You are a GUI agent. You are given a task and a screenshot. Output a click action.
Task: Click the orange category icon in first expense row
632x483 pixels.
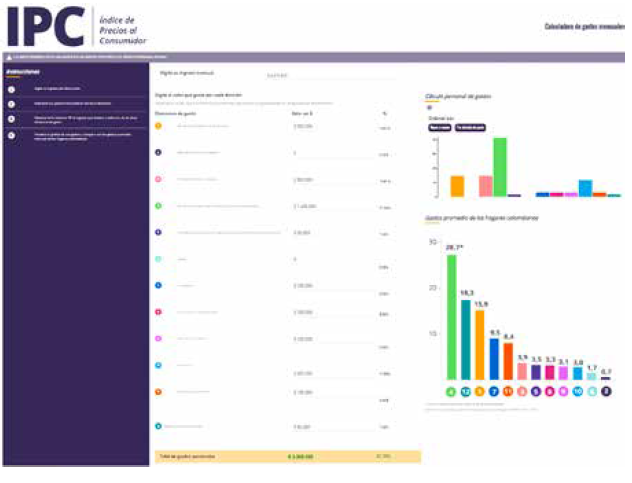(158, 126)
